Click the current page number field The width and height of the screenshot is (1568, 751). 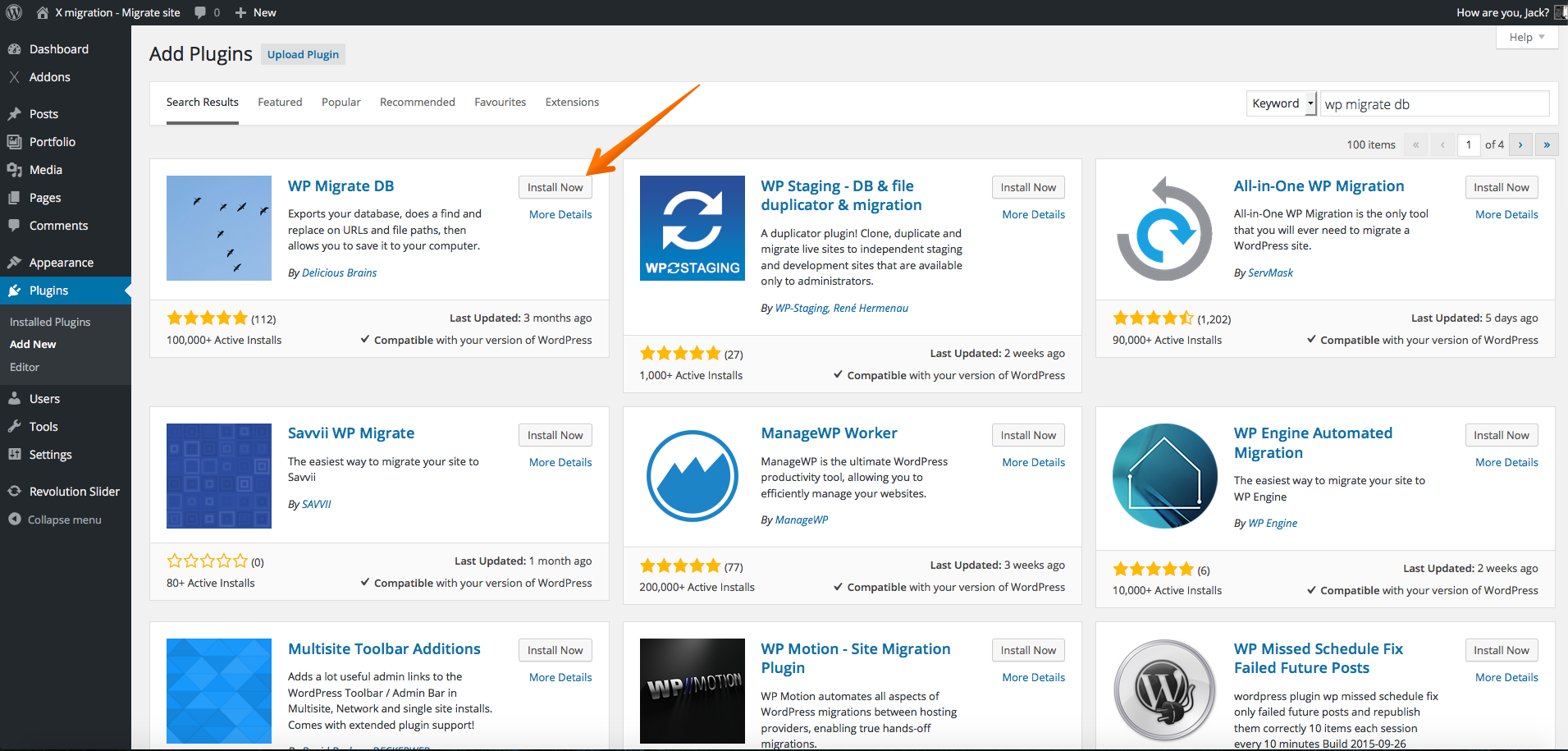pos(1469,144)
